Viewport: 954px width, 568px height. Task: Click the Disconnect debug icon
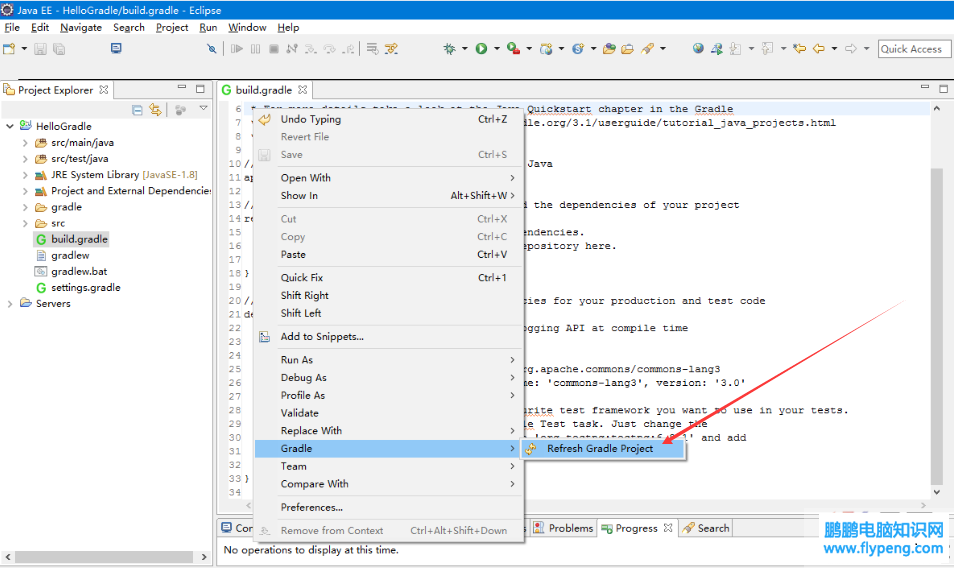click(292, 49)
